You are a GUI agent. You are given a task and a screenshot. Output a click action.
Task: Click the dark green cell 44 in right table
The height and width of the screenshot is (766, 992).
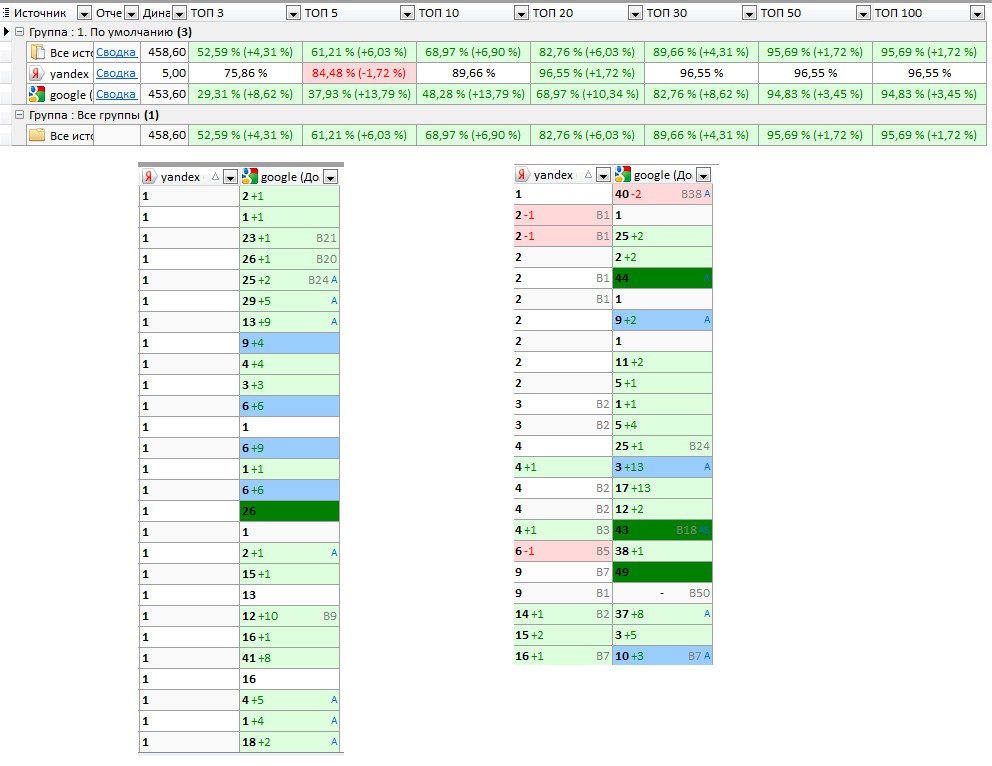tap(662, 278)
